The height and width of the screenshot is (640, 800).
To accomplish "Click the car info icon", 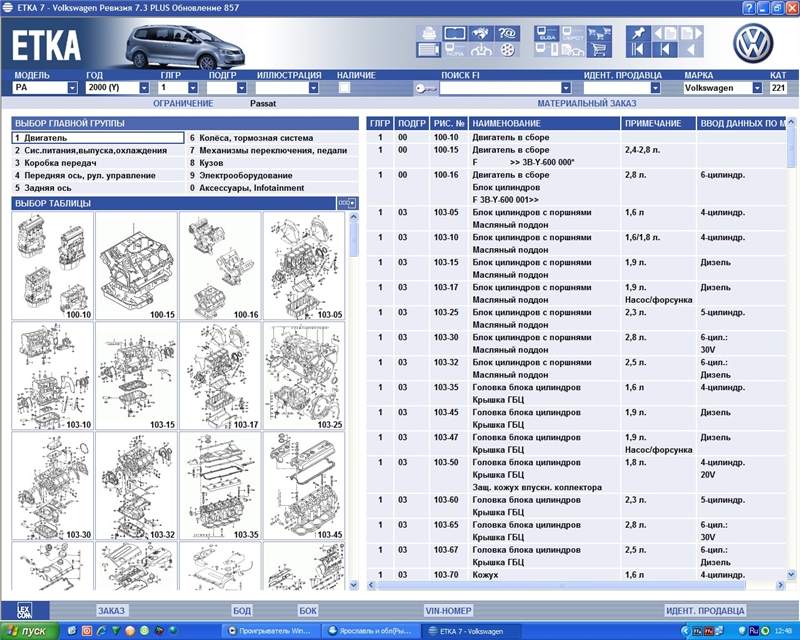I will click(x=481, y=50).
